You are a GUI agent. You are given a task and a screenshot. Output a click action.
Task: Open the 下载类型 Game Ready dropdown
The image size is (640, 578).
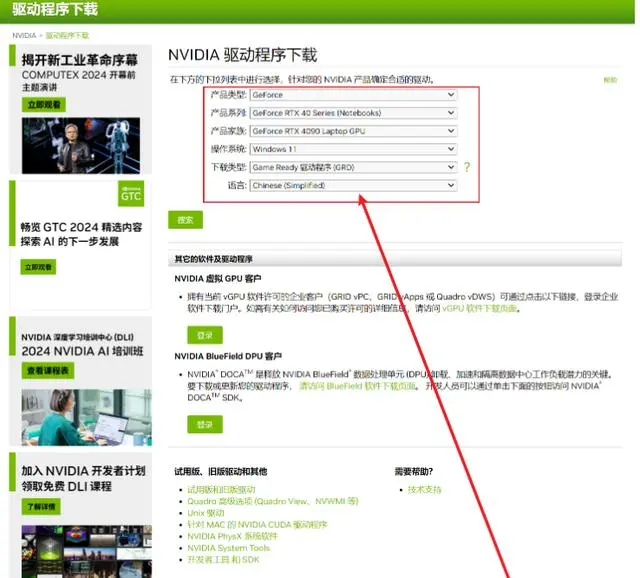click(353, 167)
